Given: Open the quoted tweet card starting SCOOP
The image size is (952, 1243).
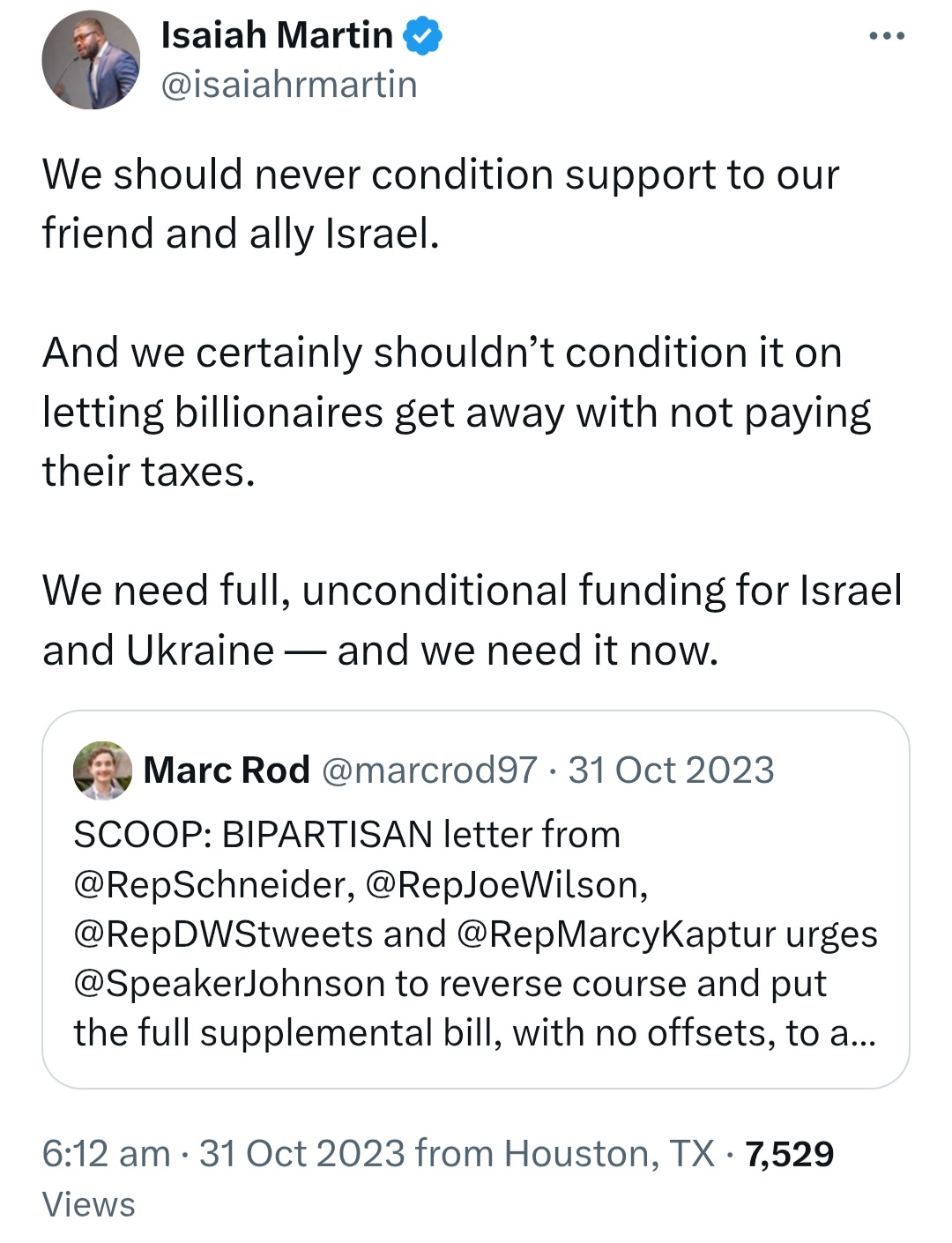Looking at the screenshot, I should (x=476, y=899).
